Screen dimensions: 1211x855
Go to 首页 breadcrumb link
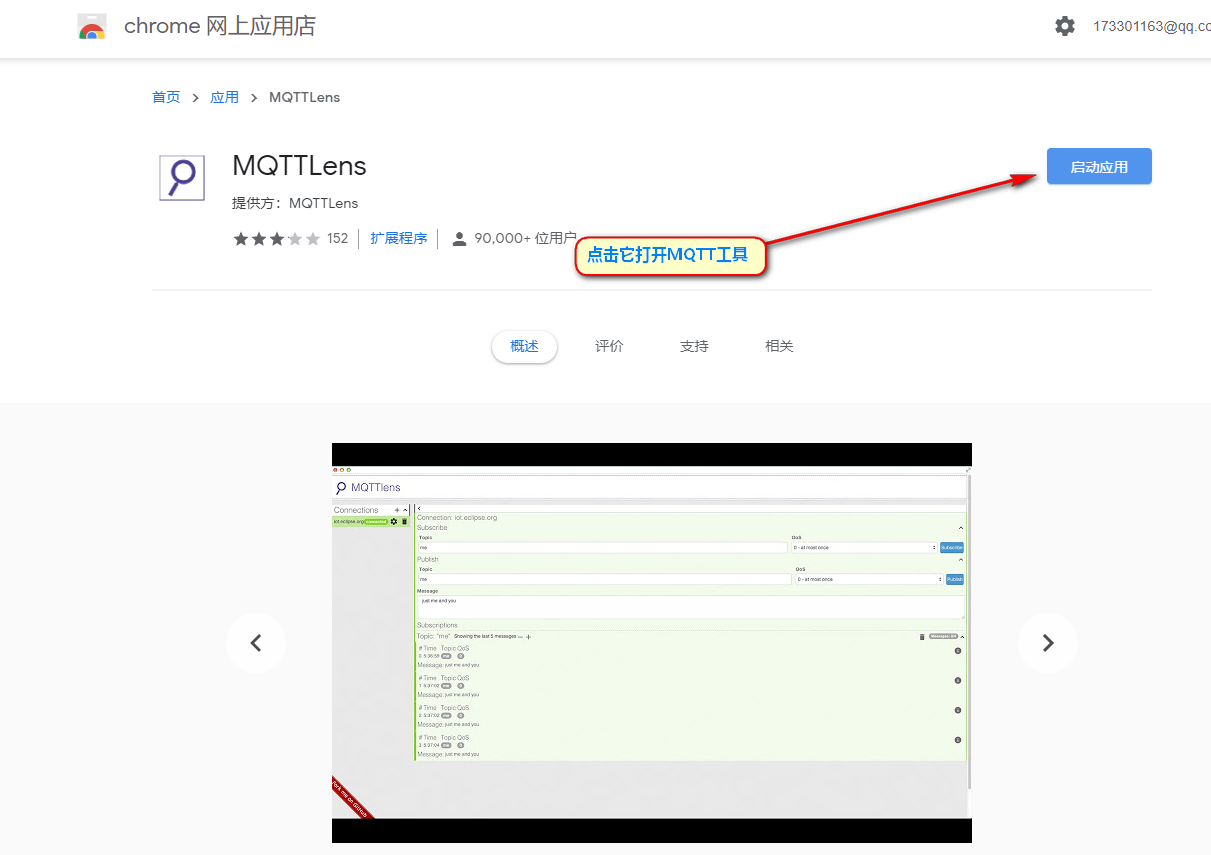click(166, 97)
